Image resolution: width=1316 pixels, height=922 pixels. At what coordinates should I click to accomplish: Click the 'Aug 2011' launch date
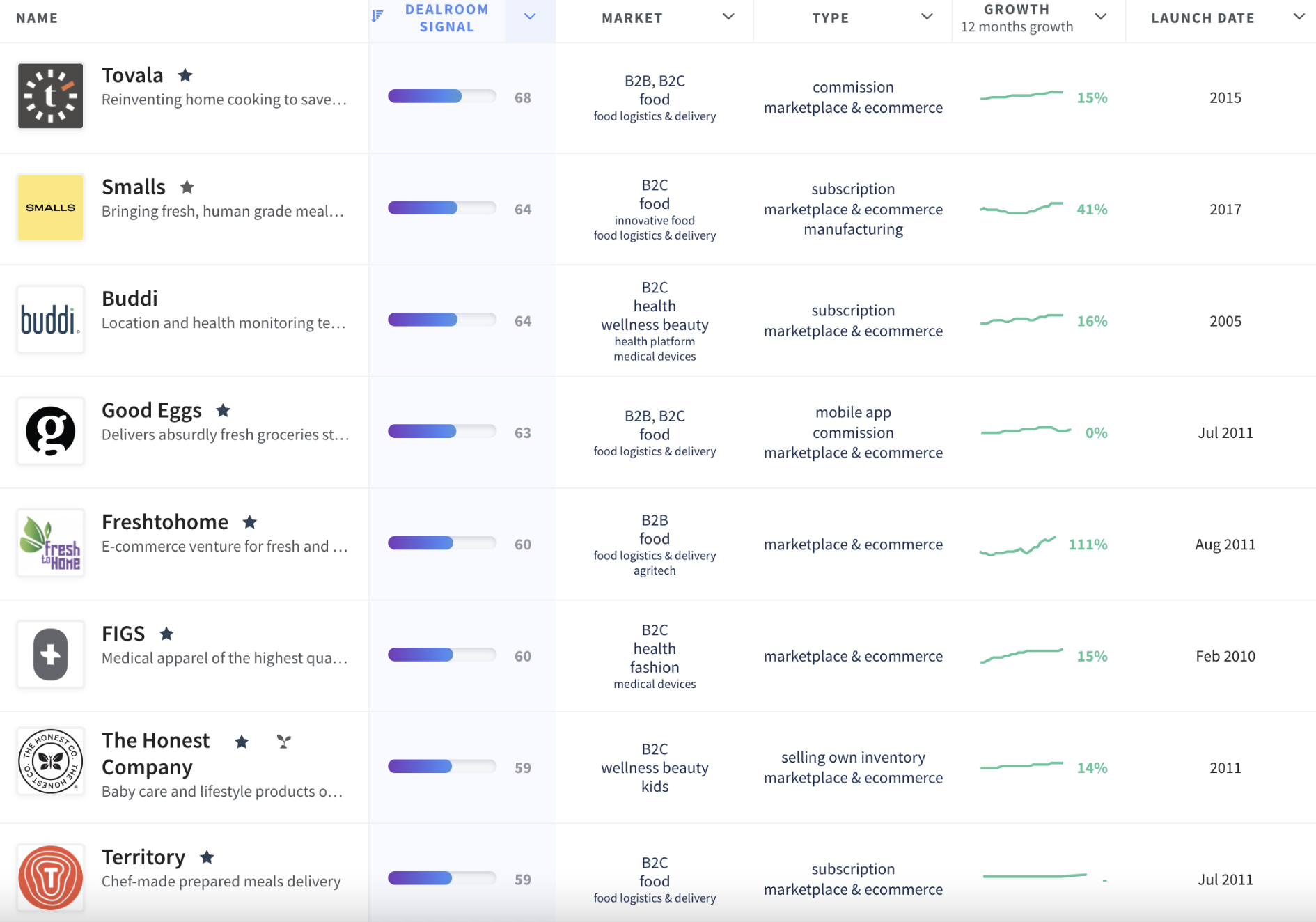(1225, 545)
